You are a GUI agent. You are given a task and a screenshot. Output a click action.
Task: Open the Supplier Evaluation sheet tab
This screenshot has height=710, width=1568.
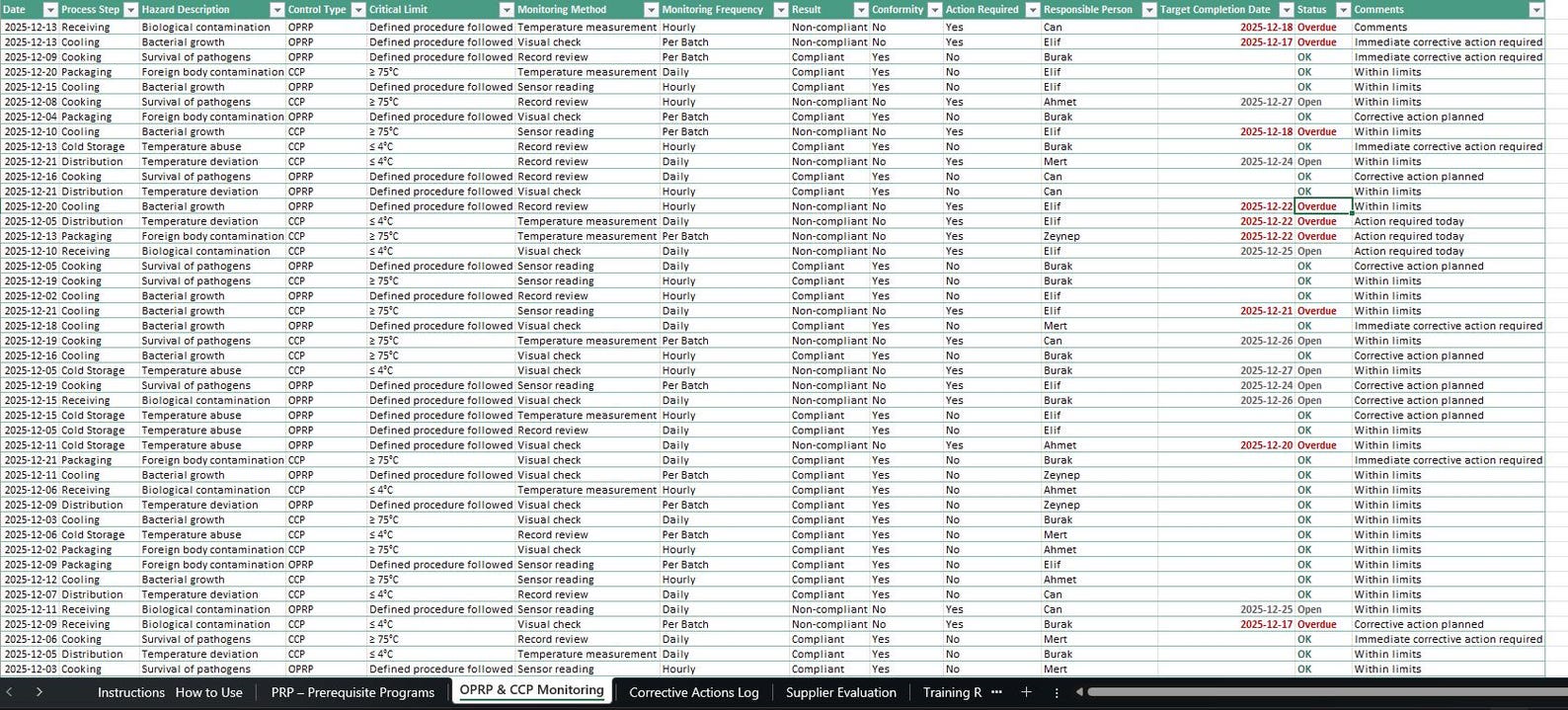coord(840,692)
